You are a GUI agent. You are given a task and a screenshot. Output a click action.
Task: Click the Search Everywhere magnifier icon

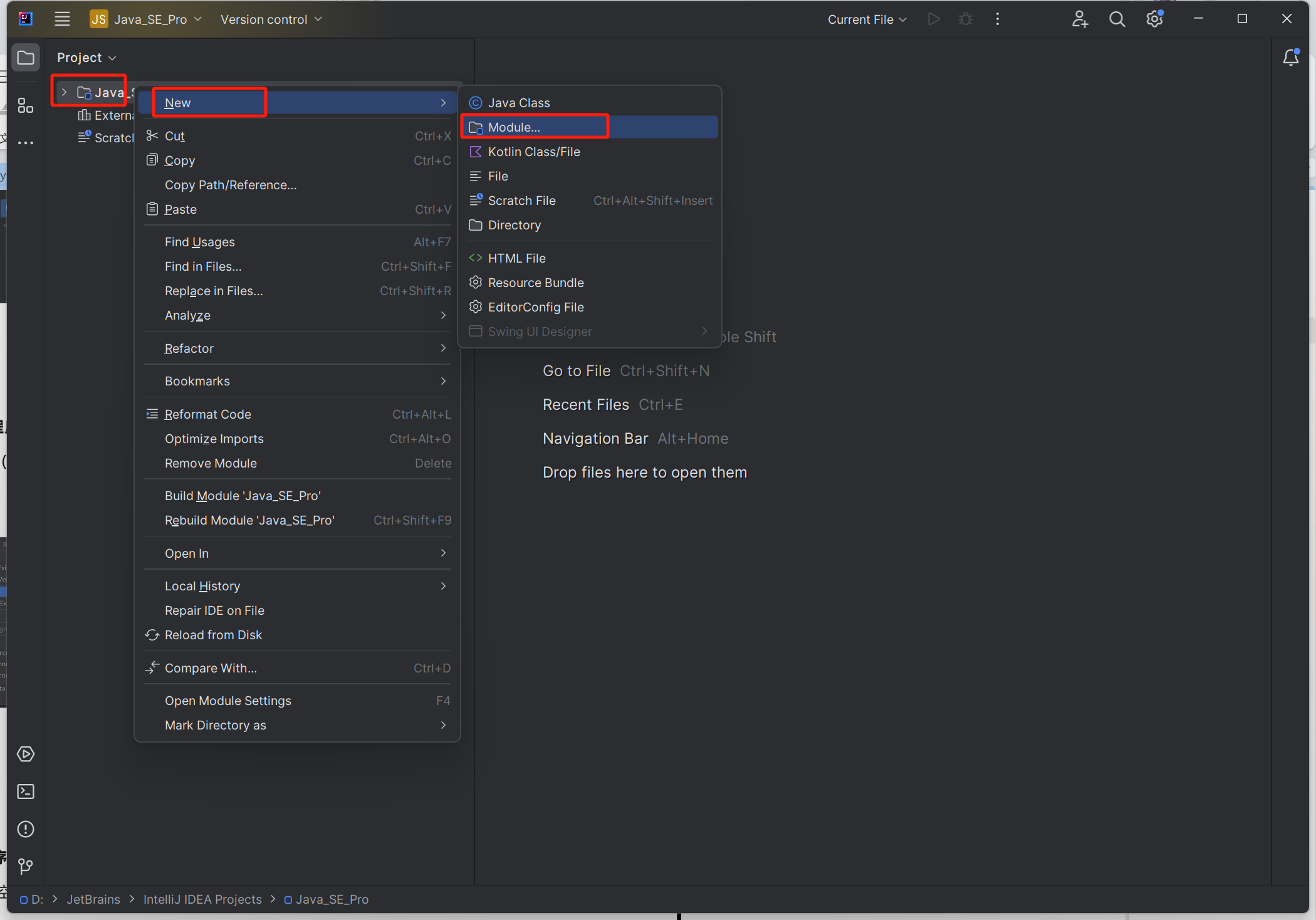1117,19
